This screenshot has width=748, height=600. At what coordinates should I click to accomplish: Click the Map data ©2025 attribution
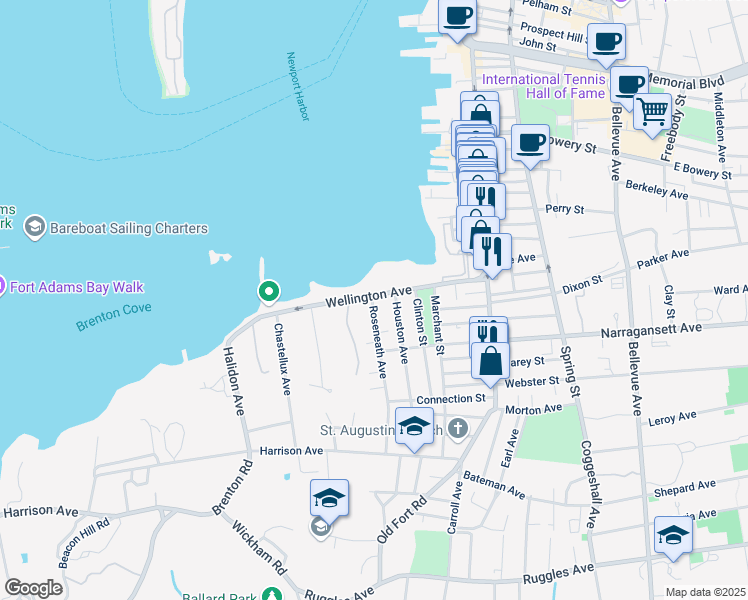(705, 592)
